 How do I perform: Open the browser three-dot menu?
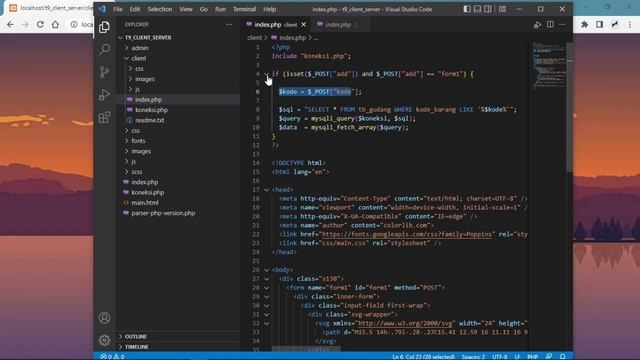[x=630, y=24]
